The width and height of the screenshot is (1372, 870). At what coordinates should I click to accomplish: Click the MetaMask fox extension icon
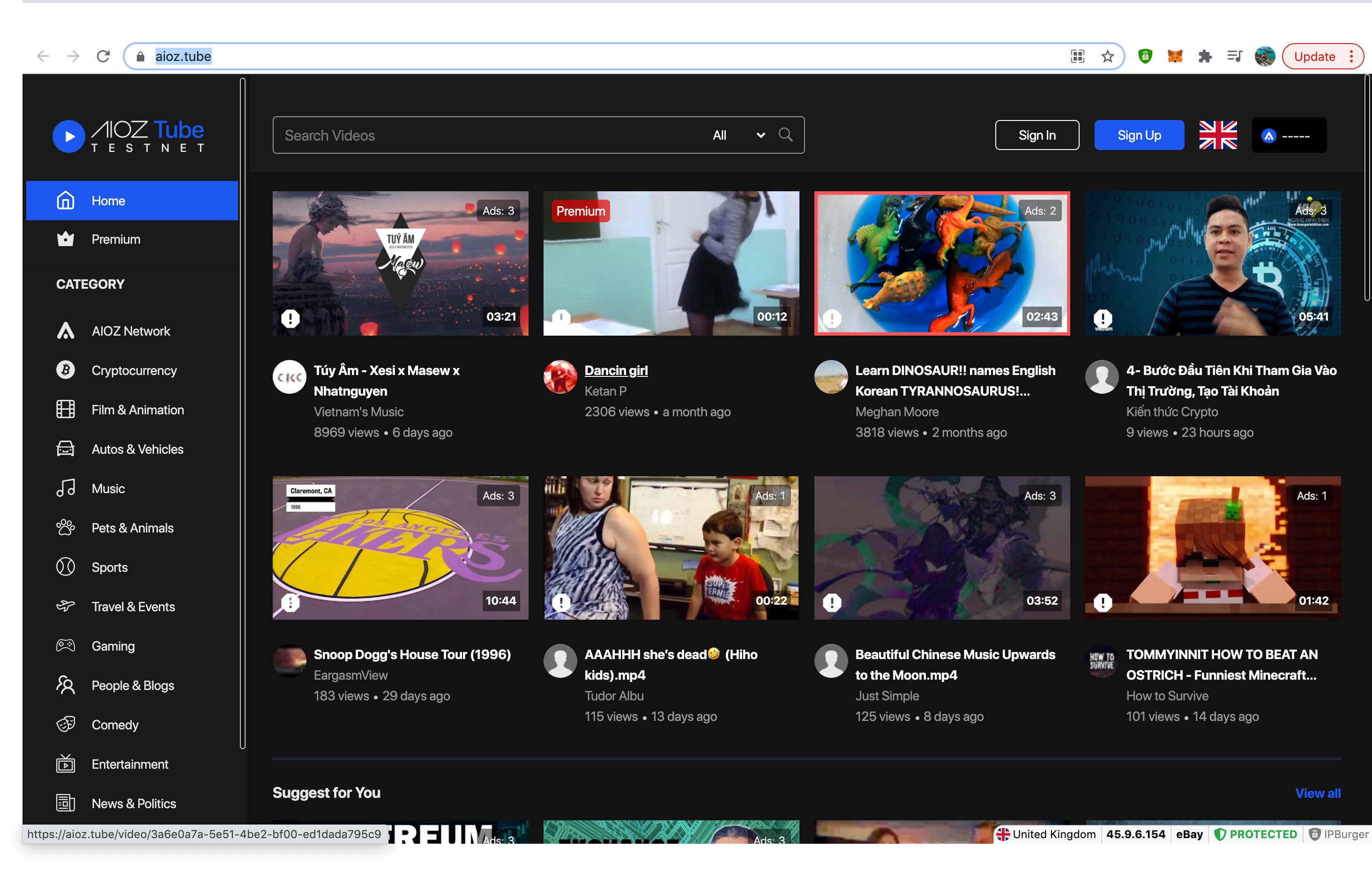pyautogui.click(x=1175, y=56)
